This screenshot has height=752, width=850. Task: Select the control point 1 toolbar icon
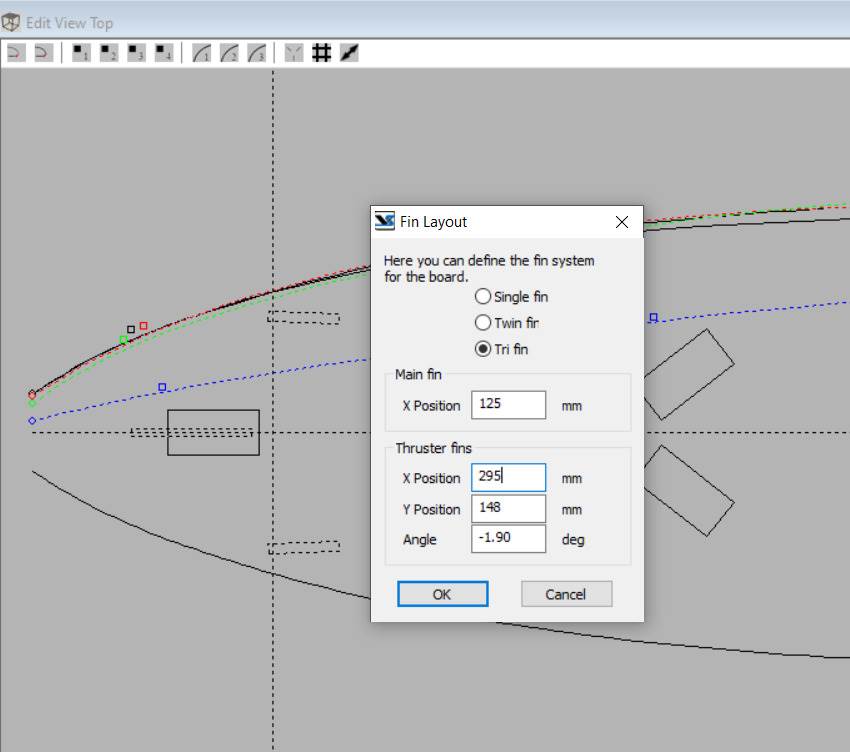pos(81,53)
